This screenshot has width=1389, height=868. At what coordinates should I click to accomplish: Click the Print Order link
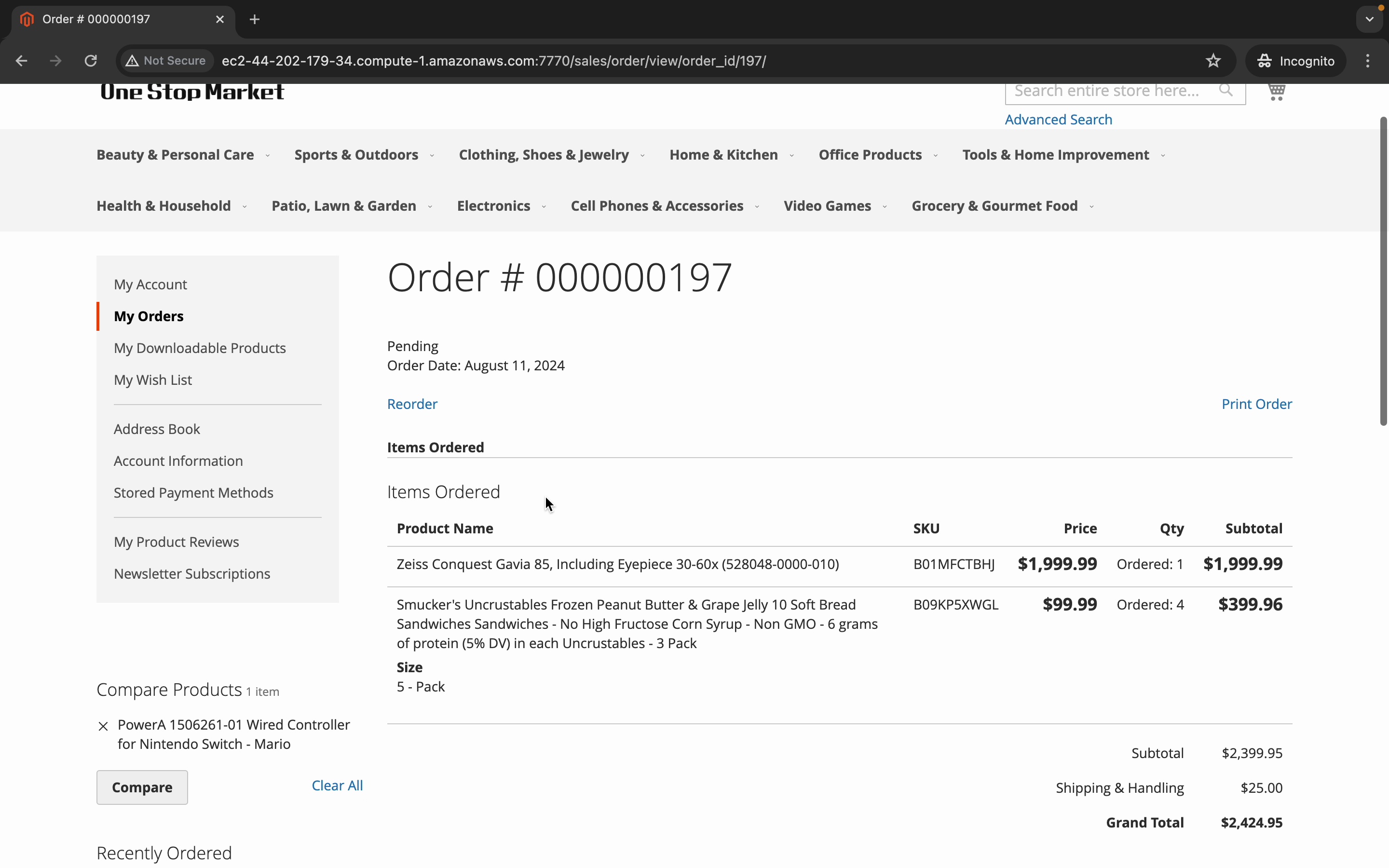click(1256, 404)
